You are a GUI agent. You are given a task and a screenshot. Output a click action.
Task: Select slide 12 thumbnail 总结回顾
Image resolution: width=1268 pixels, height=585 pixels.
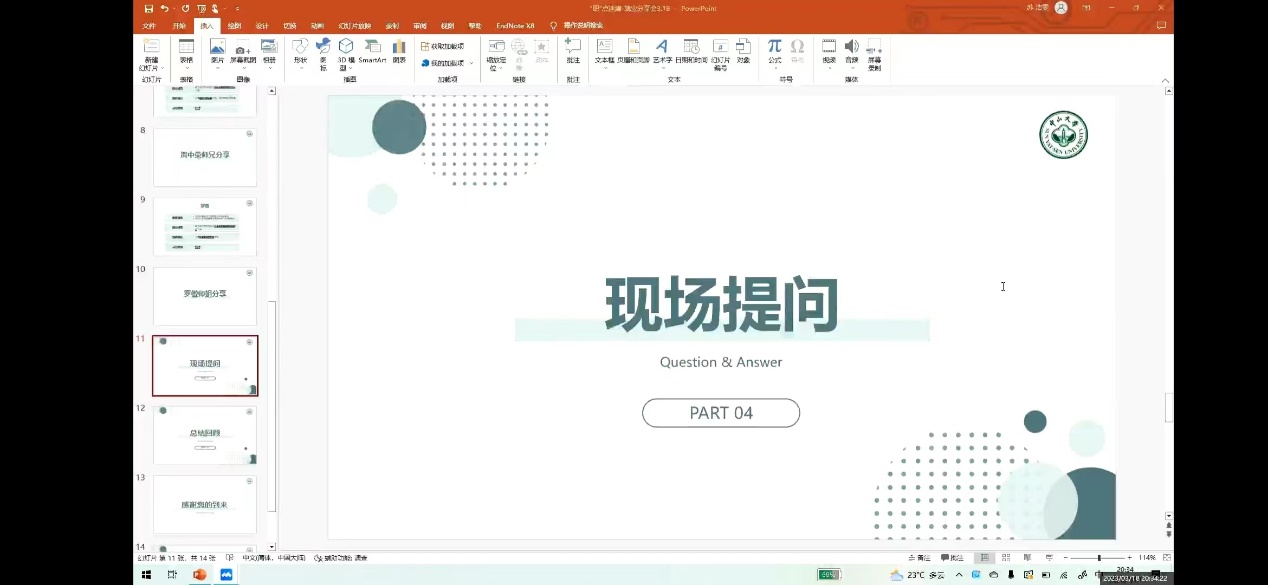205,435
